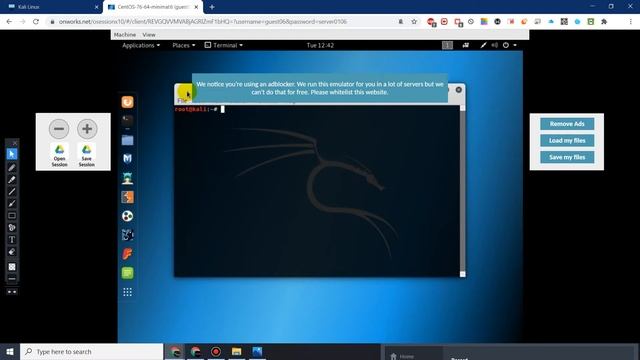Select the stamp shapes tool

12,227
